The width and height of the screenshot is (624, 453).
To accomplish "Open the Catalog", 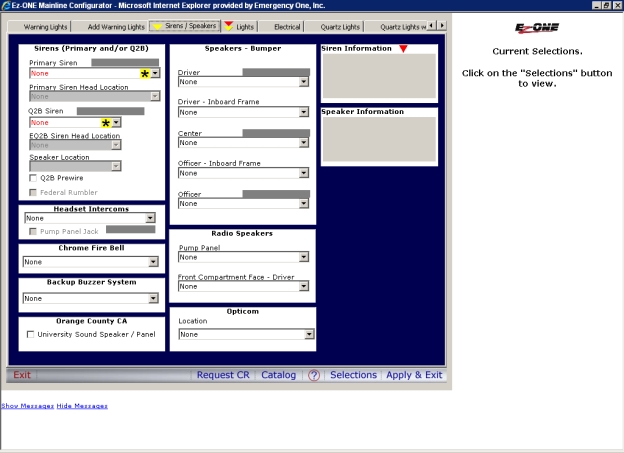I will (279, 375).
